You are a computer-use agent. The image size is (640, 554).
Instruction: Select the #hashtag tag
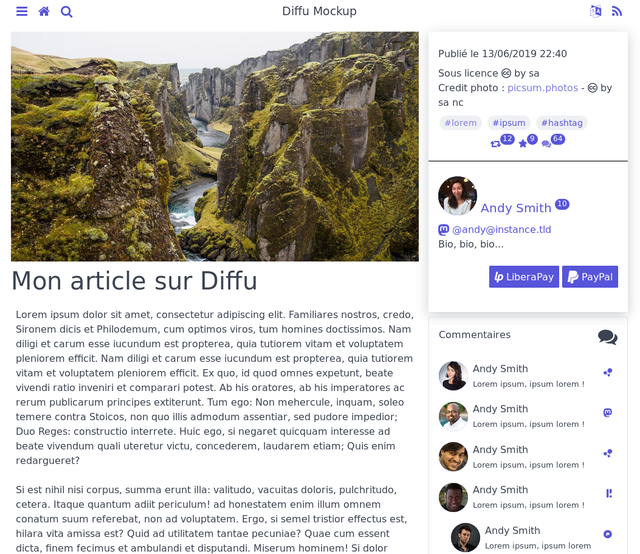point(562,123)
